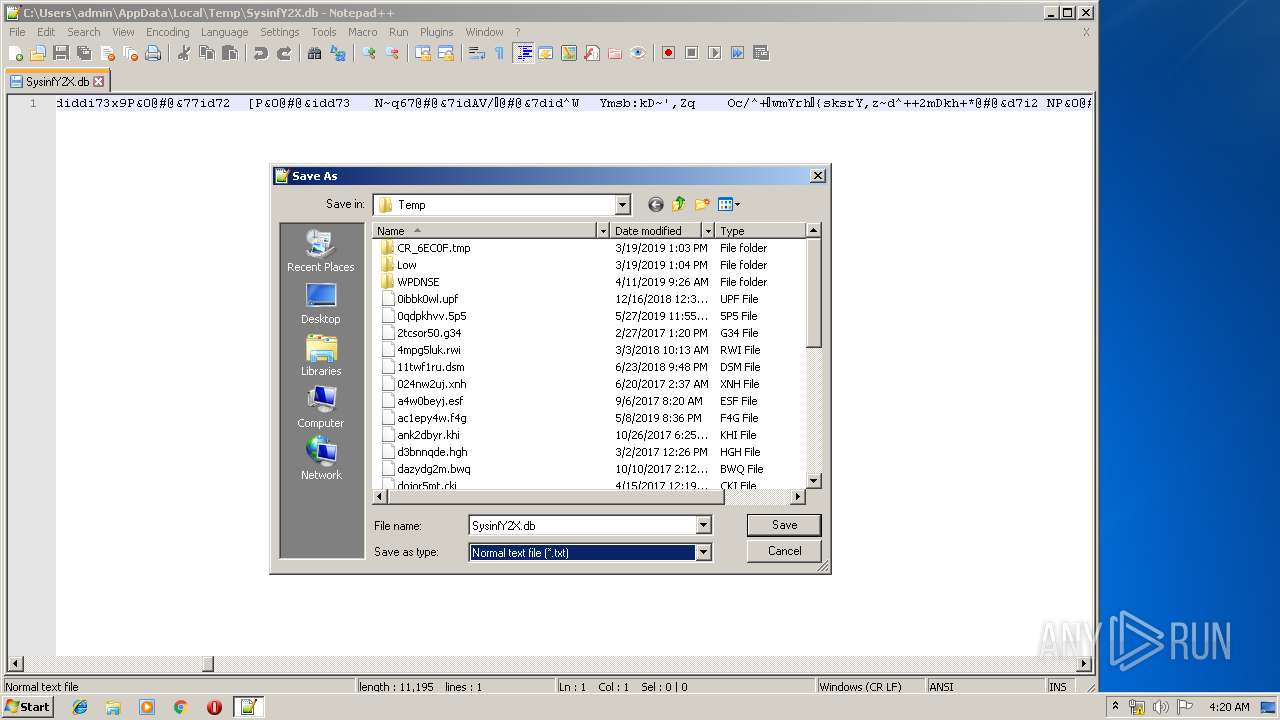Click the Run Macro Multiple Times icon
The image size is (1280, 720).
coord(737,53)
